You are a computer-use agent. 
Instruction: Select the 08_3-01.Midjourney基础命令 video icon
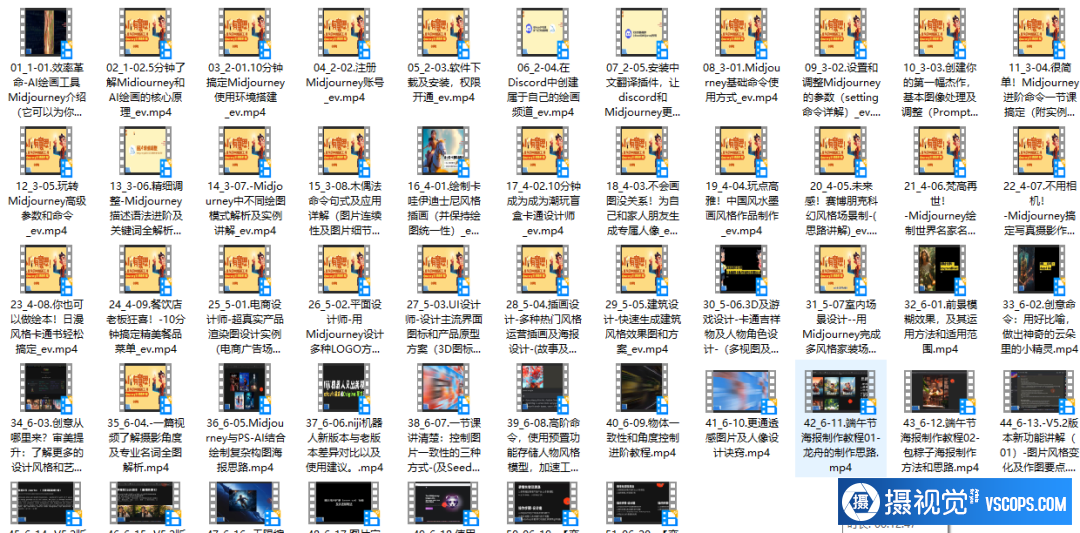pyautogui.click(x=742, y=31)
